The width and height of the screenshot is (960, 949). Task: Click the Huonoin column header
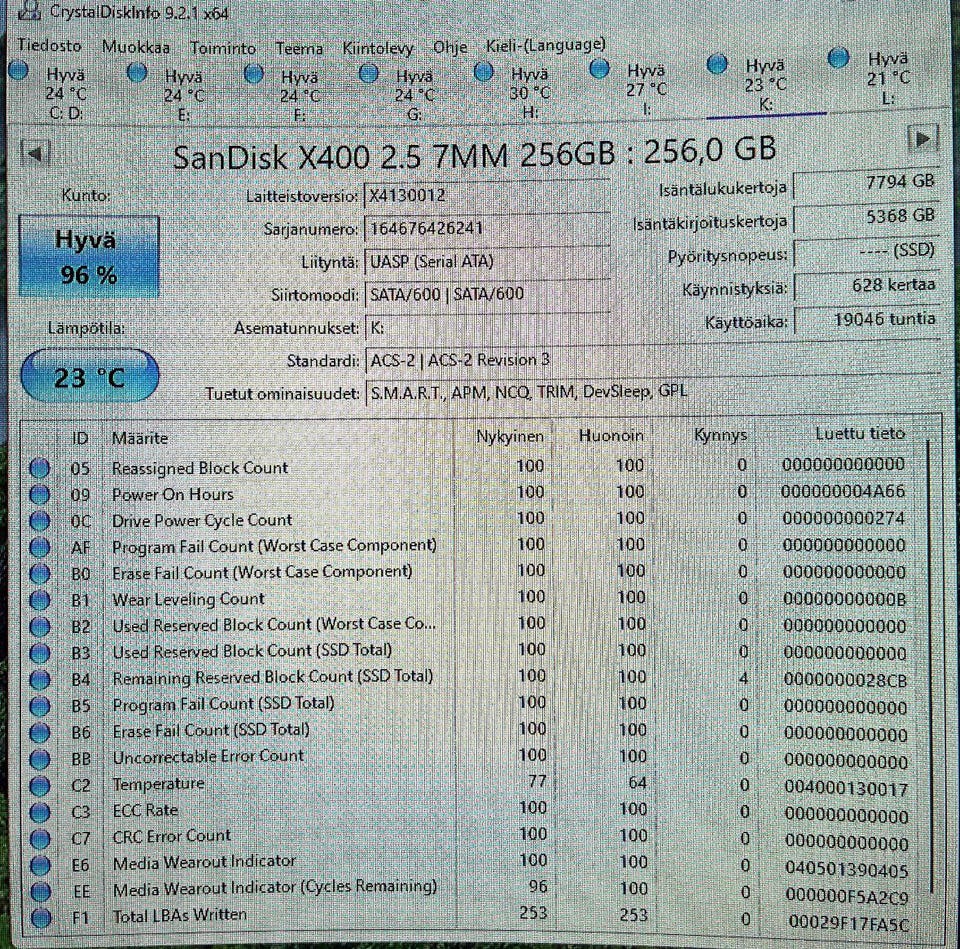pos(611,436)
